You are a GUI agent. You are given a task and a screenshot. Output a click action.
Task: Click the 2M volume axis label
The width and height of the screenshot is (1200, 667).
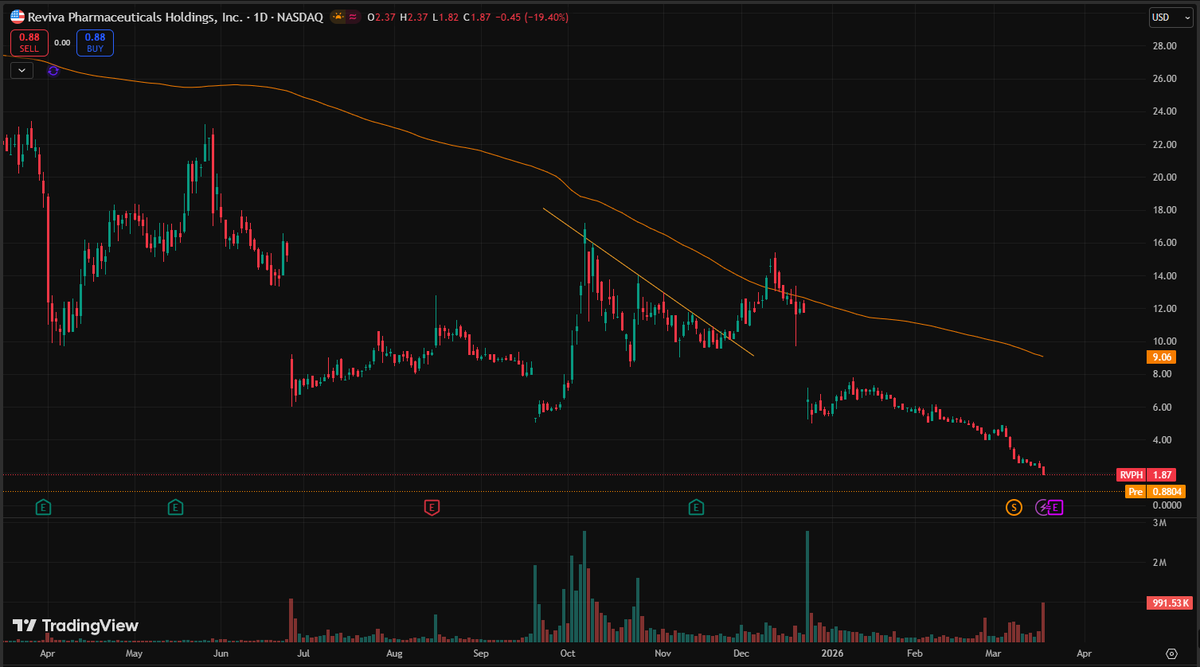pos(1157,563)
